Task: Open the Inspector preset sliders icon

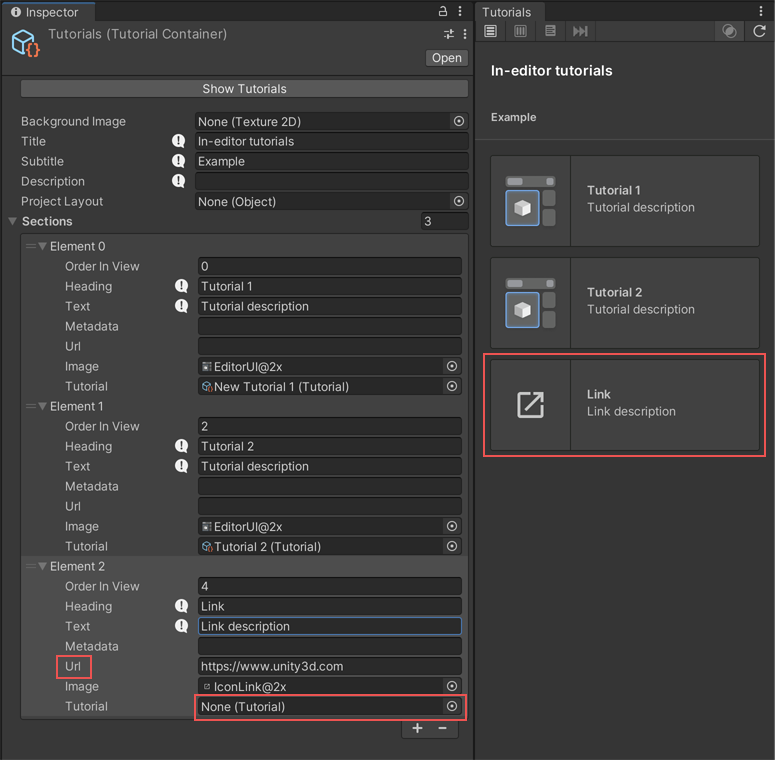Action: [x=449, y=34]
